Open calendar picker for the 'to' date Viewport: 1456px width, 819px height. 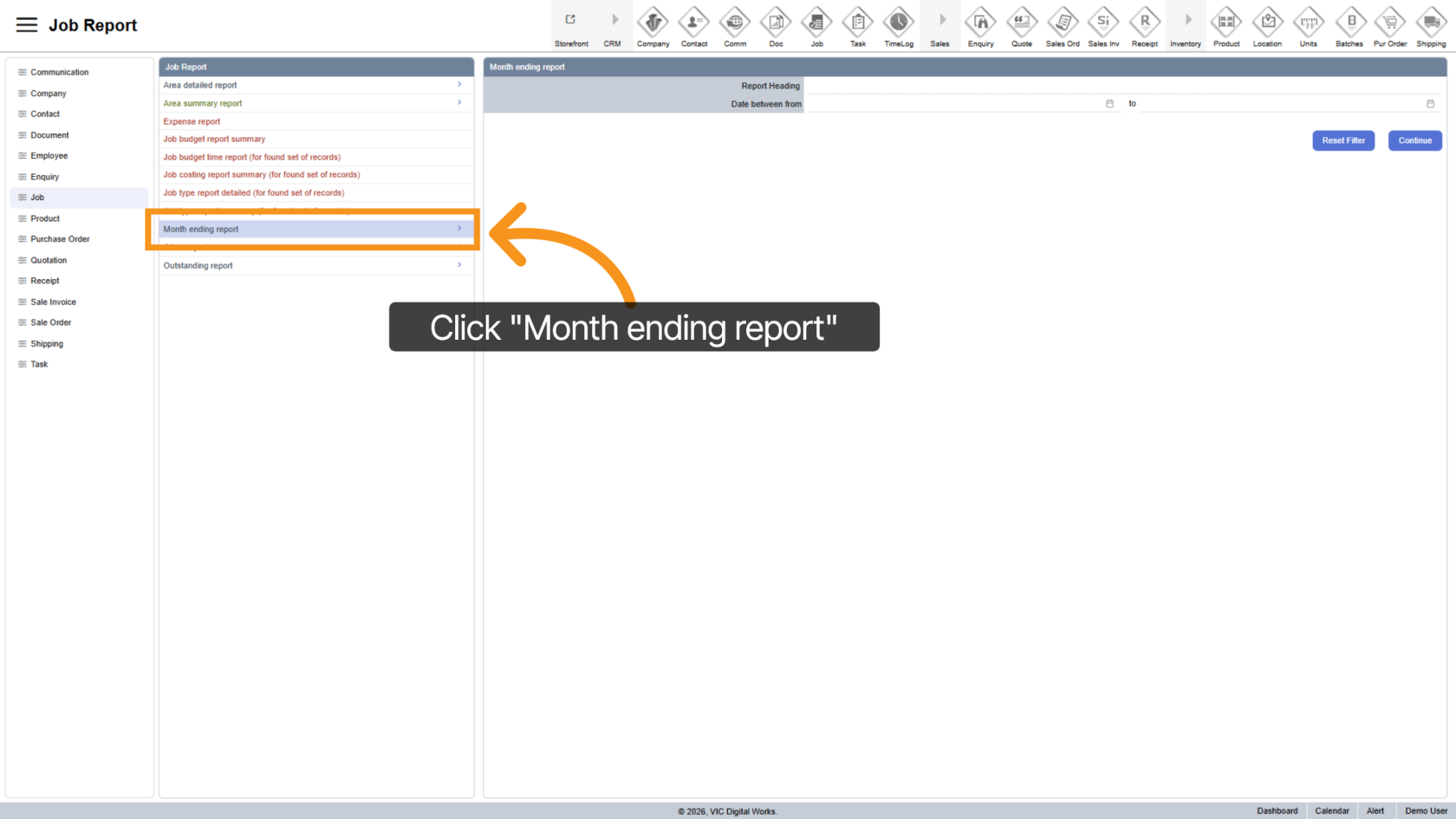coord(1430,104)
